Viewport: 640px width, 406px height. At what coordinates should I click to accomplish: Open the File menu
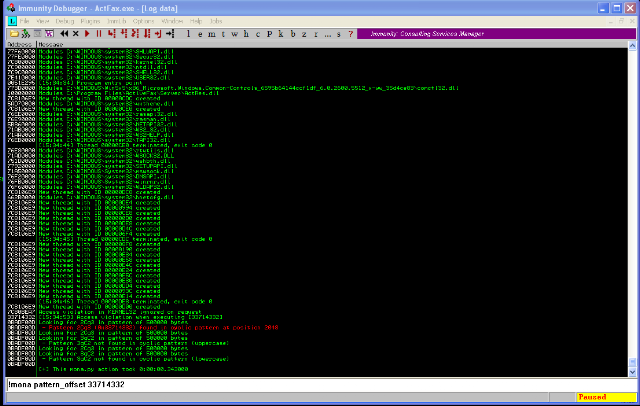click(x=24, y=21)
